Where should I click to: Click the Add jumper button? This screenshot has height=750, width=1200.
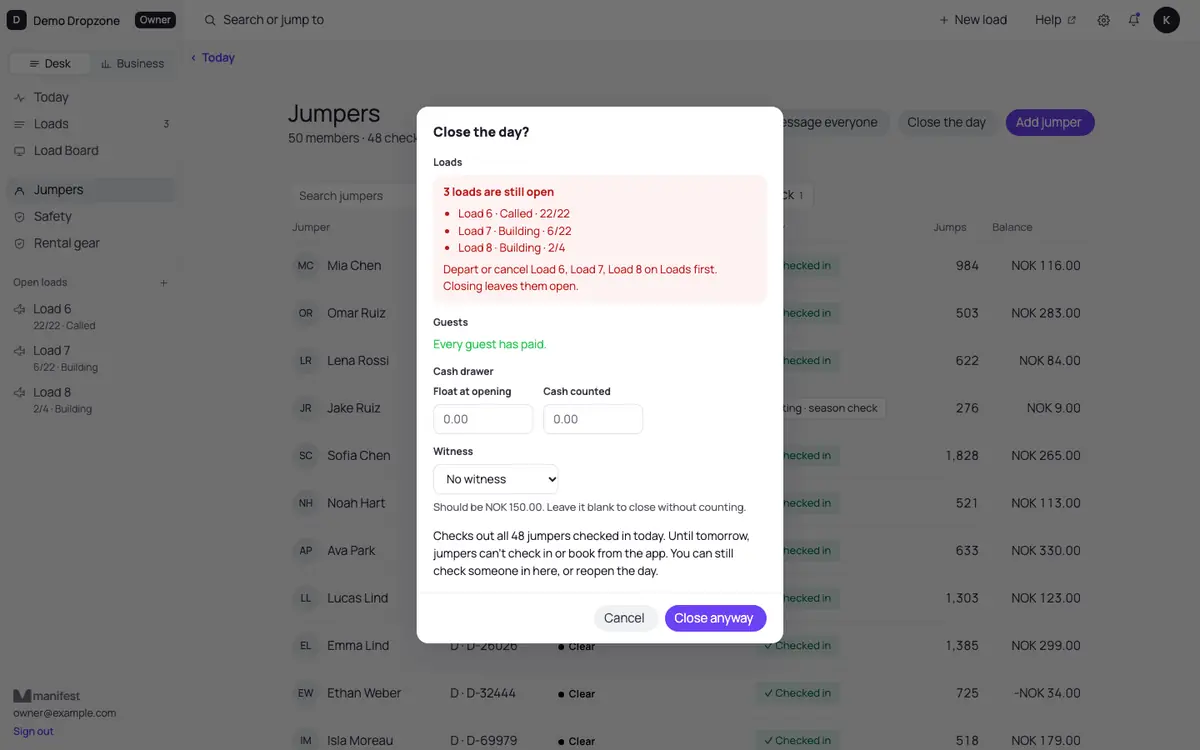[1050, 123]
